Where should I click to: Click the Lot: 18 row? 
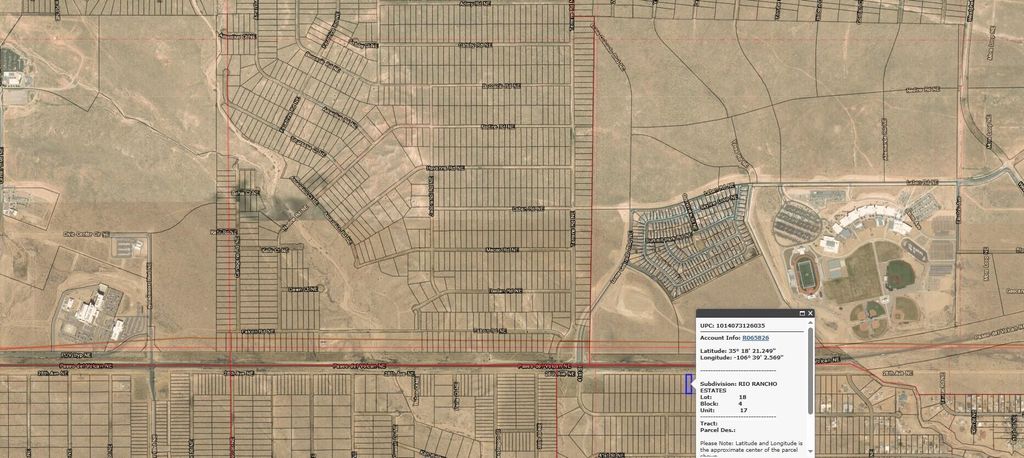click(724, 397)
